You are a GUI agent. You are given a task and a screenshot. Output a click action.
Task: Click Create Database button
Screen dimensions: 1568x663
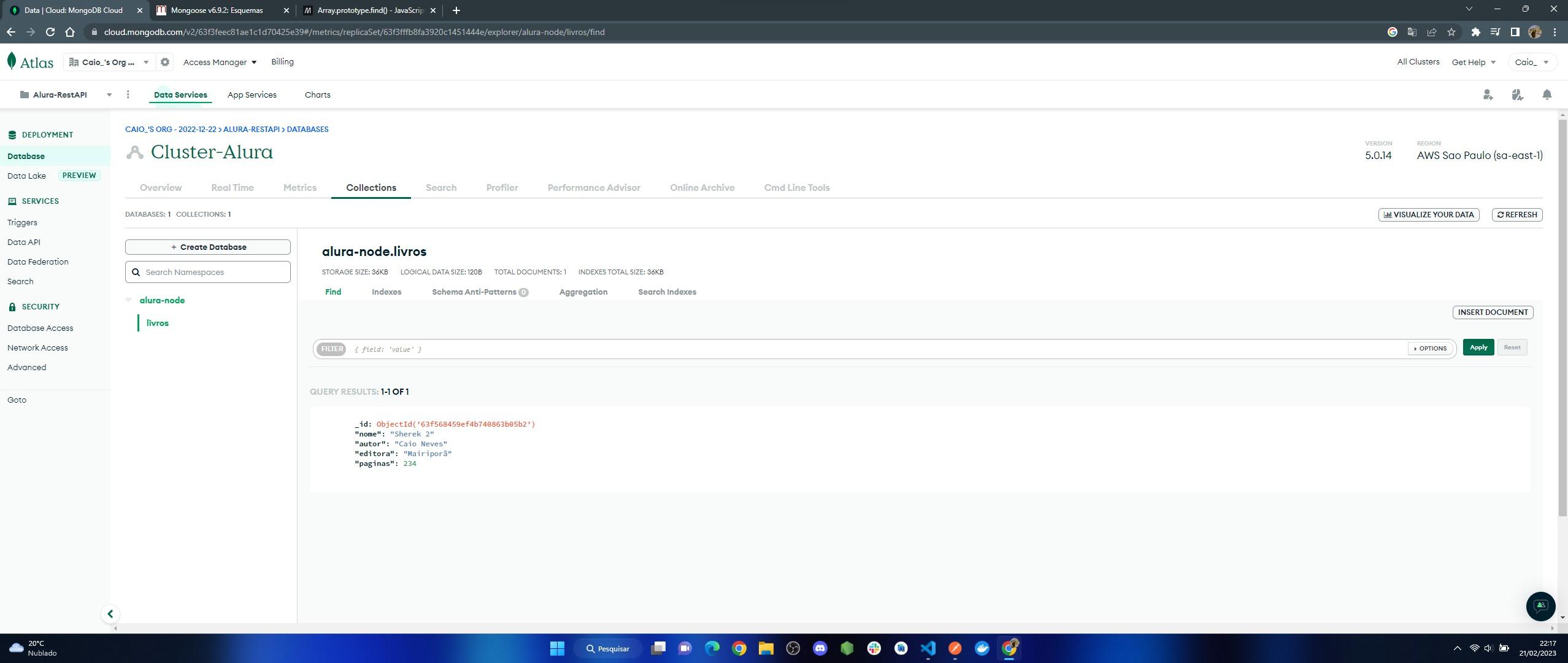(208, 247)
